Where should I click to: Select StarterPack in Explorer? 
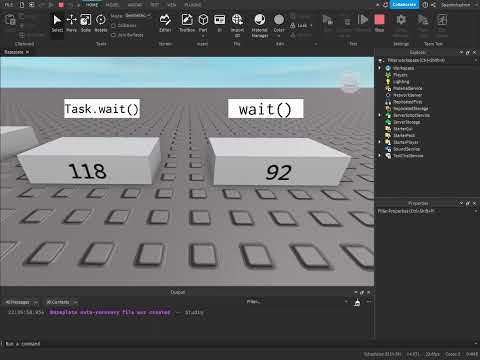404,135
